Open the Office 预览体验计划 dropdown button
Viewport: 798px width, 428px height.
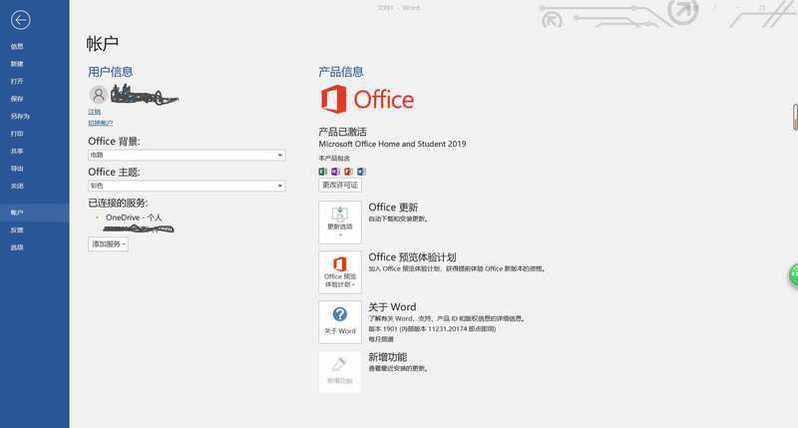[340, 272]
